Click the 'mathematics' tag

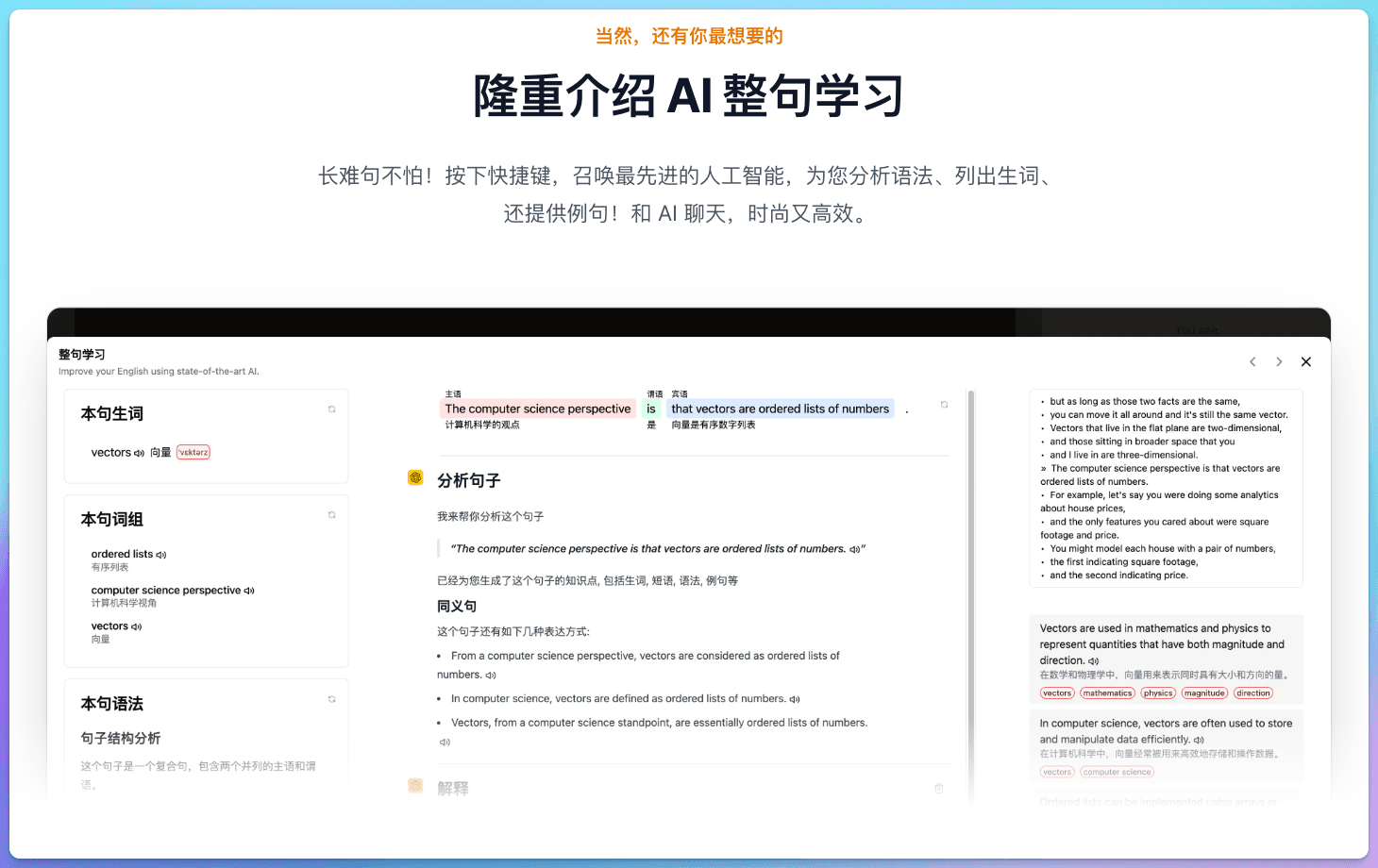tap(1107, 693)
